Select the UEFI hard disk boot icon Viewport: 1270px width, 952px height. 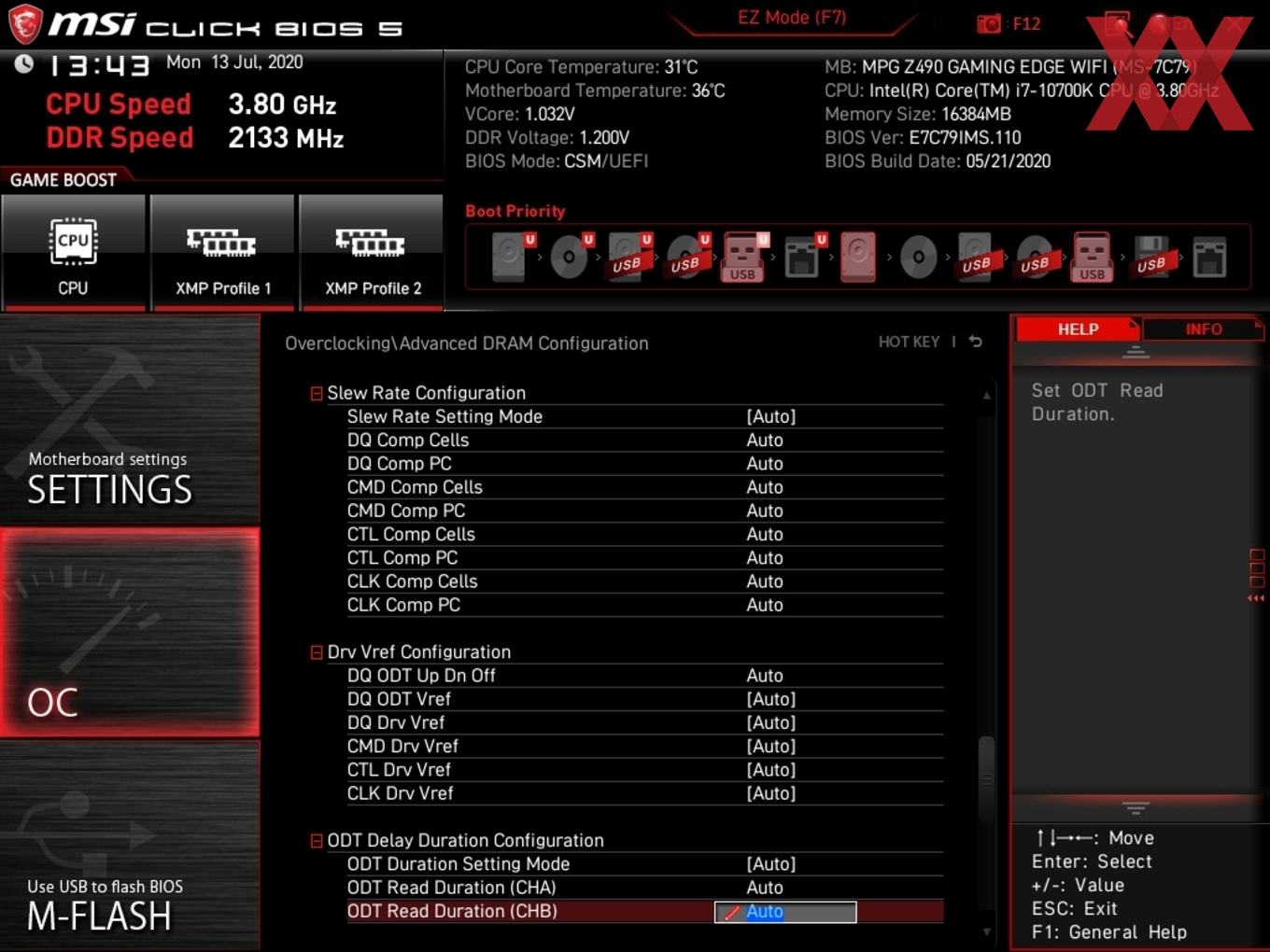(511, 257)
